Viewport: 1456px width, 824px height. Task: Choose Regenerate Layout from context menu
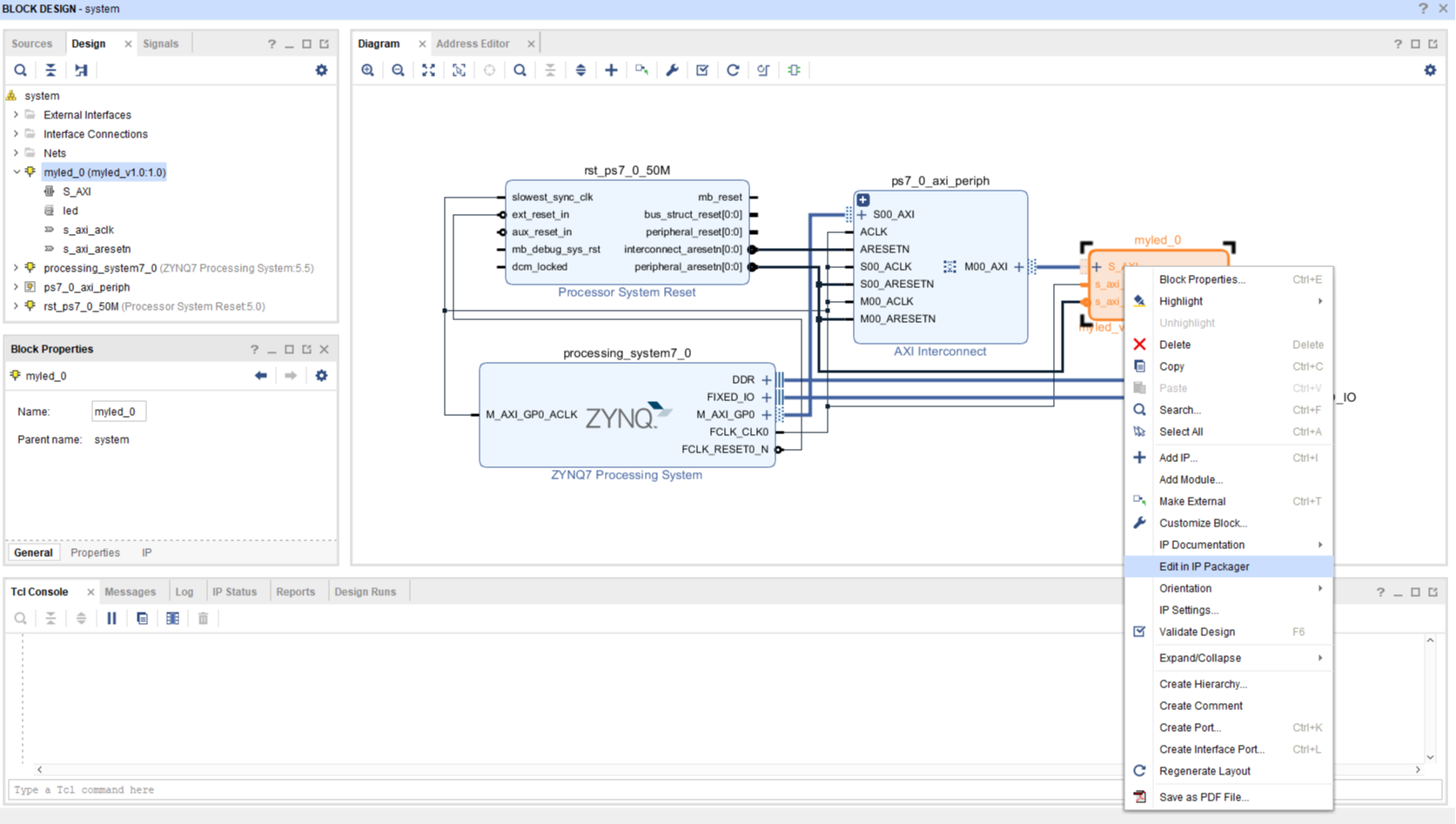click(x=1229, y=771)
